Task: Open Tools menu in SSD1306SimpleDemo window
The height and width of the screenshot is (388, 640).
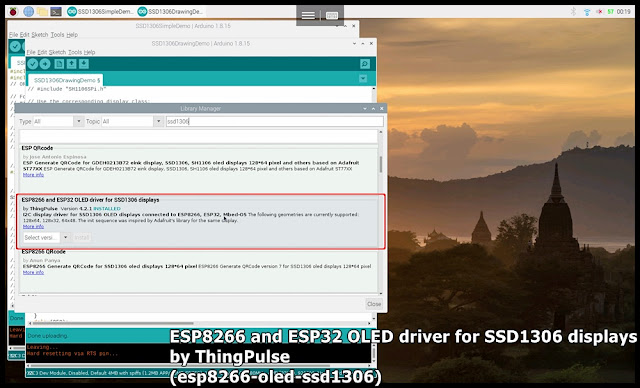Action: click(x=57, y=35)
